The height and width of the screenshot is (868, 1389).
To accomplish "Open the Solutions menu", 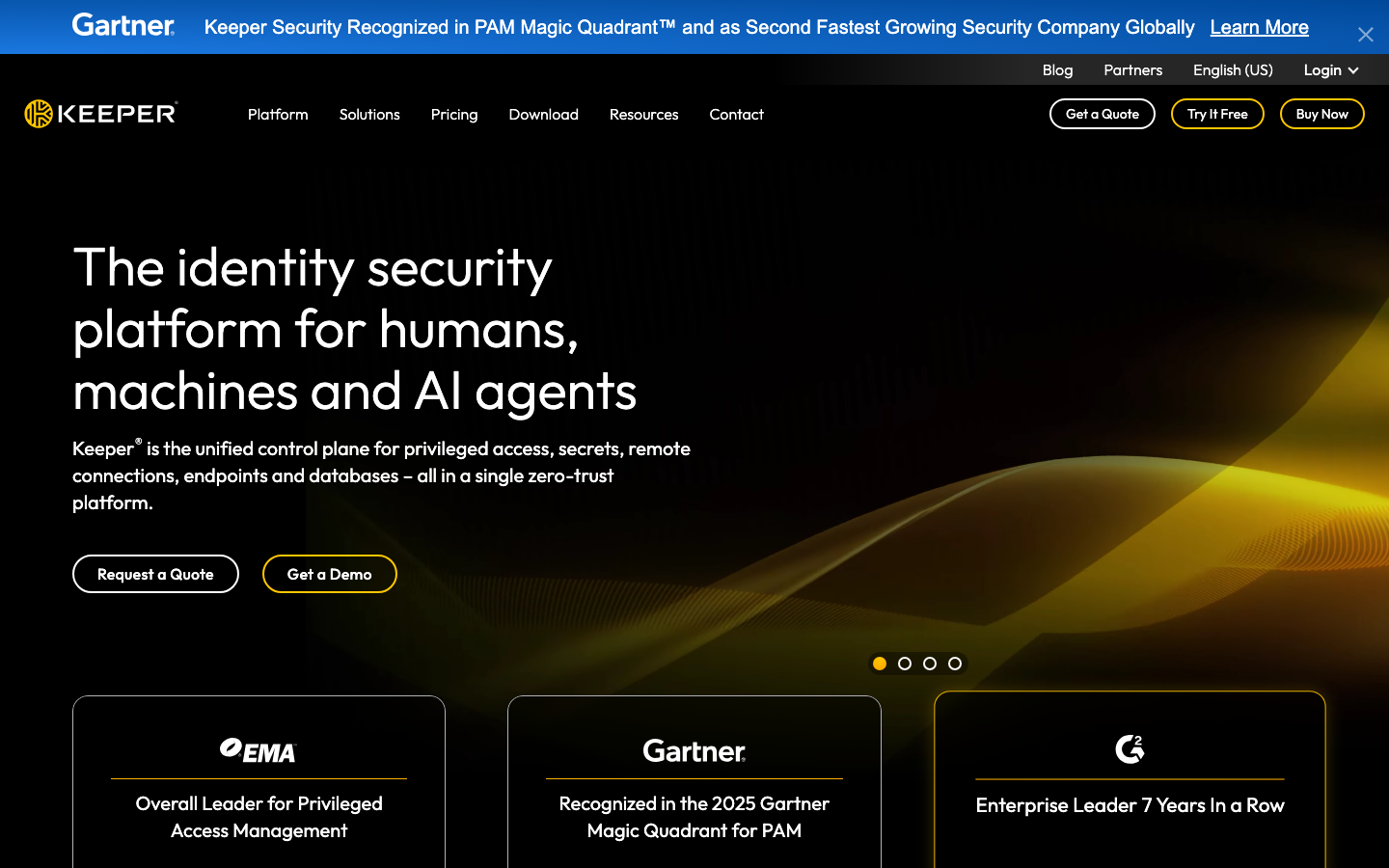I will tap(369, 114).
